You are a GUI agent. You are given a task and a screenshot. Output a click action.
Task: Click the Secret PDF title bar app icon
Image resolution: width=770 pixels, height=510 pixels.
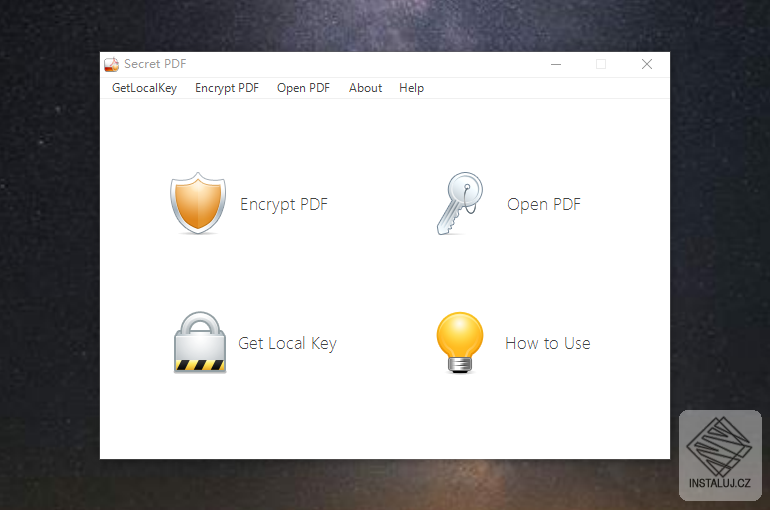(111, 64)
